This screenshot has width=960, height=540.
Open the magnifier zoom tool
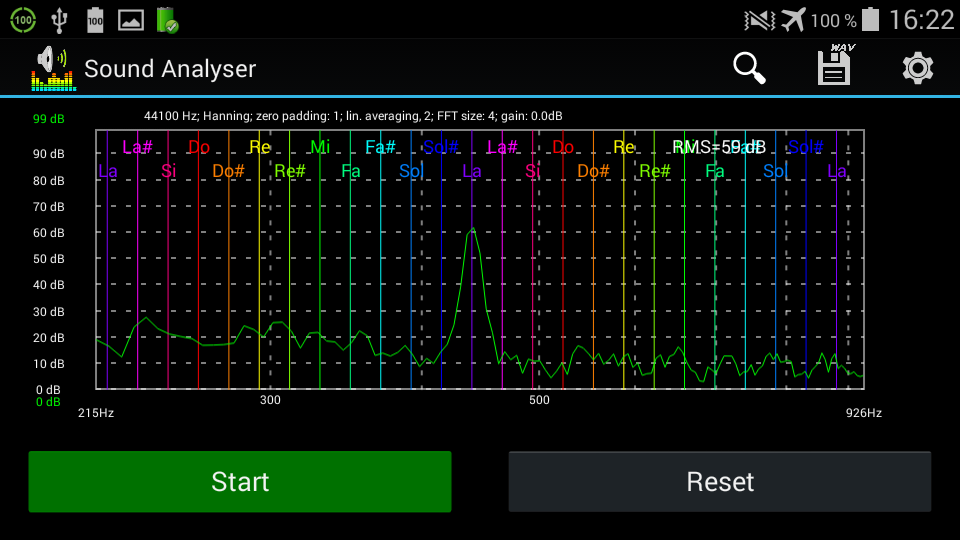(749, 68)
